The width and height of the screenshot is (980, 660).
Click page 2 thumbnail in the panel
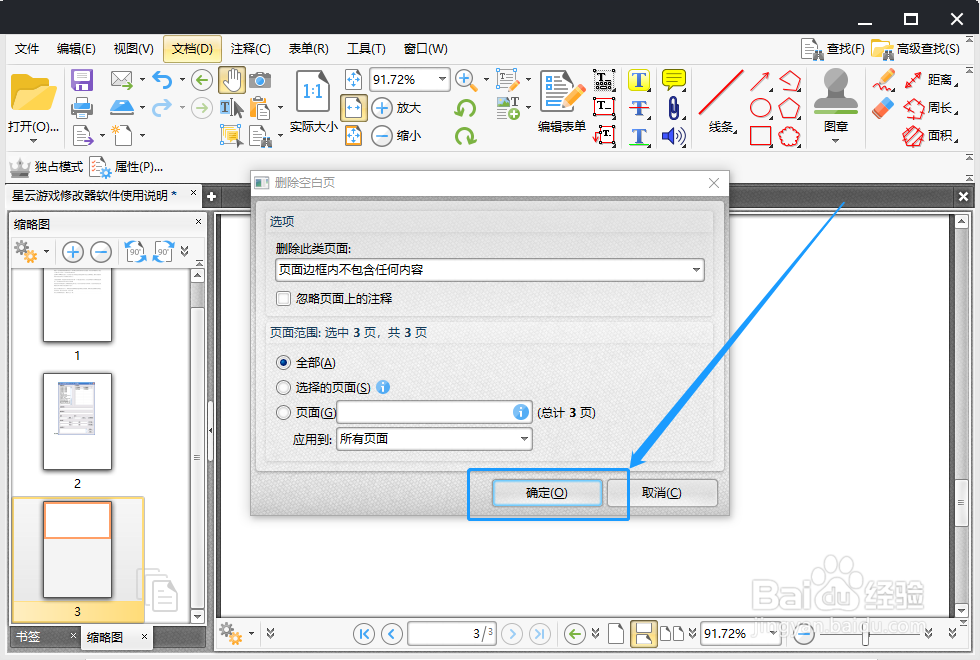click(77, 423)
